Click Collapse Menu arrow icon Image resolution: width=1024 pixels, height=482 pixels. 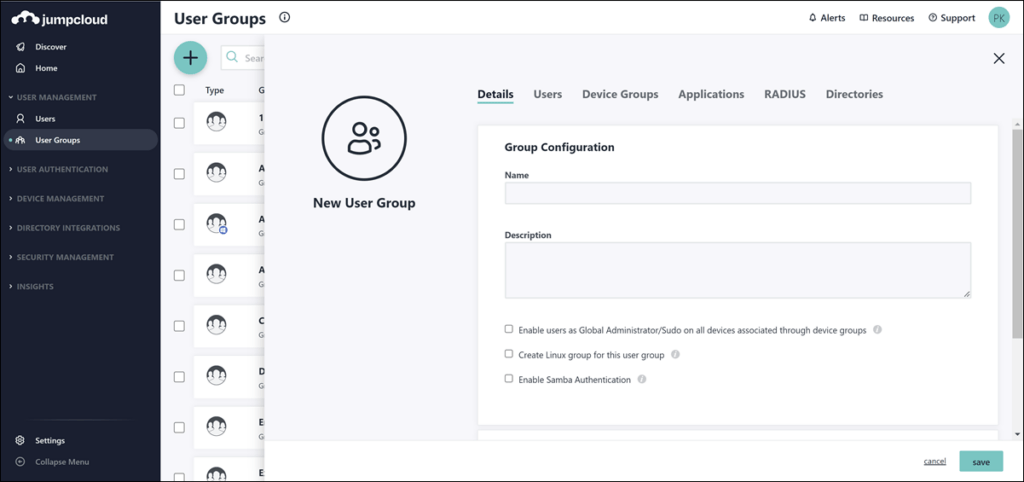pos(20,462)
